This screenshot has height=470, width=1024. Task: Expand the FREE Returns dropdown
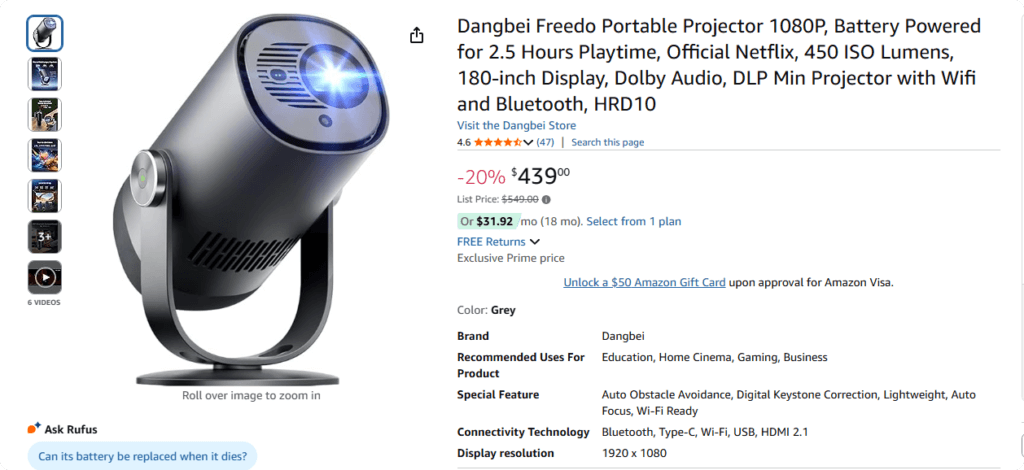click(x=535, y=241)
